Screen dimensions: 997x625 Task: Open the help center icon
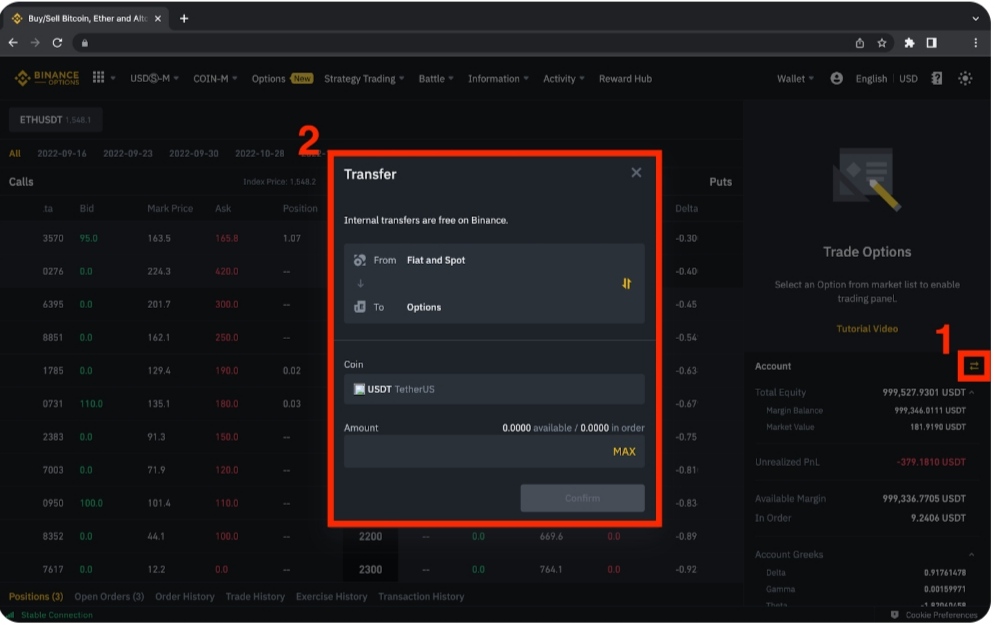pos(937,78)
